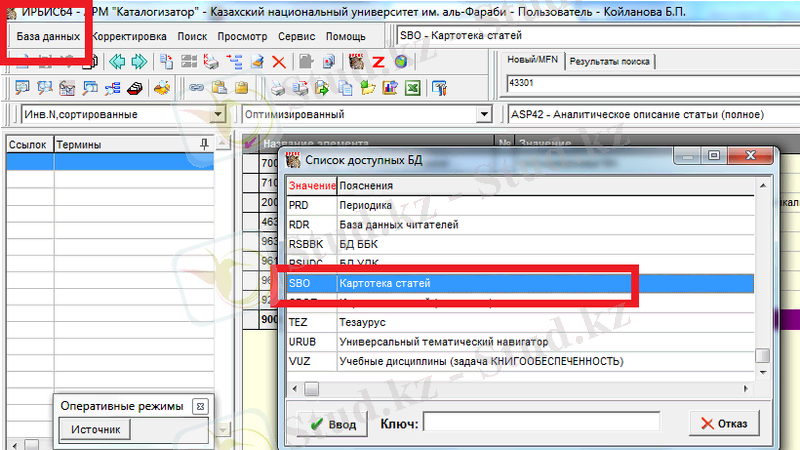The height and width of the screenshot is (450, 800).
Task: Click the database list scroll up arrow
Action: [x=763, y=185]
